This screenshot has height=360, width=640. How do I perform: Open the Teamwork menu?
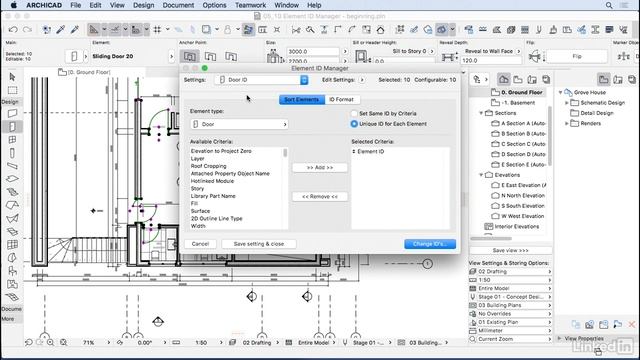tap(251, 5)
